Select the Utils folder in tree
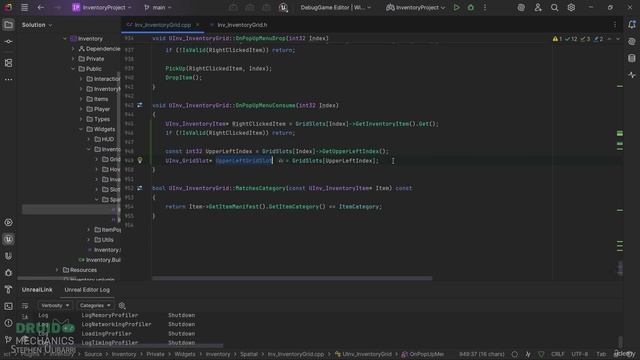This screenshot has width=640, height=360. click(x=104, y=240)
